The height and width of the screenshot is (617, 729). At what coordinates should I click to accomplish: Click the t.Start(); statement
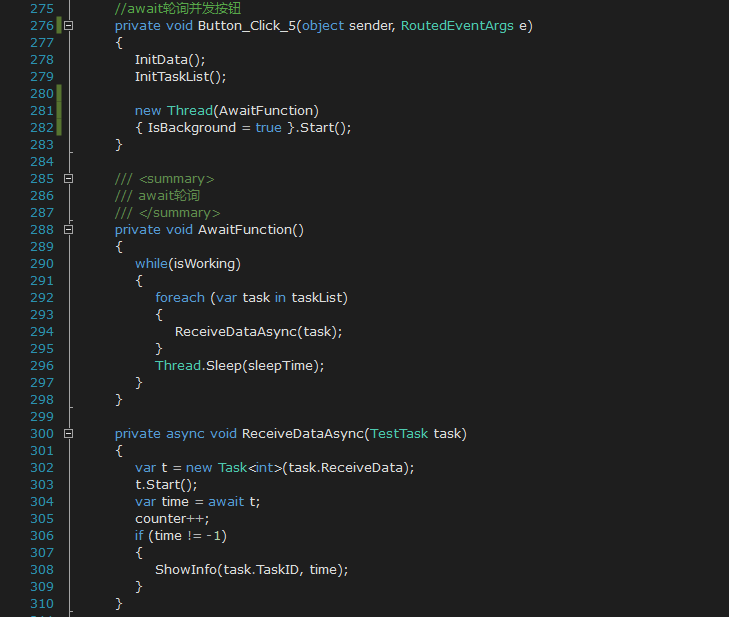coord(166,485)
